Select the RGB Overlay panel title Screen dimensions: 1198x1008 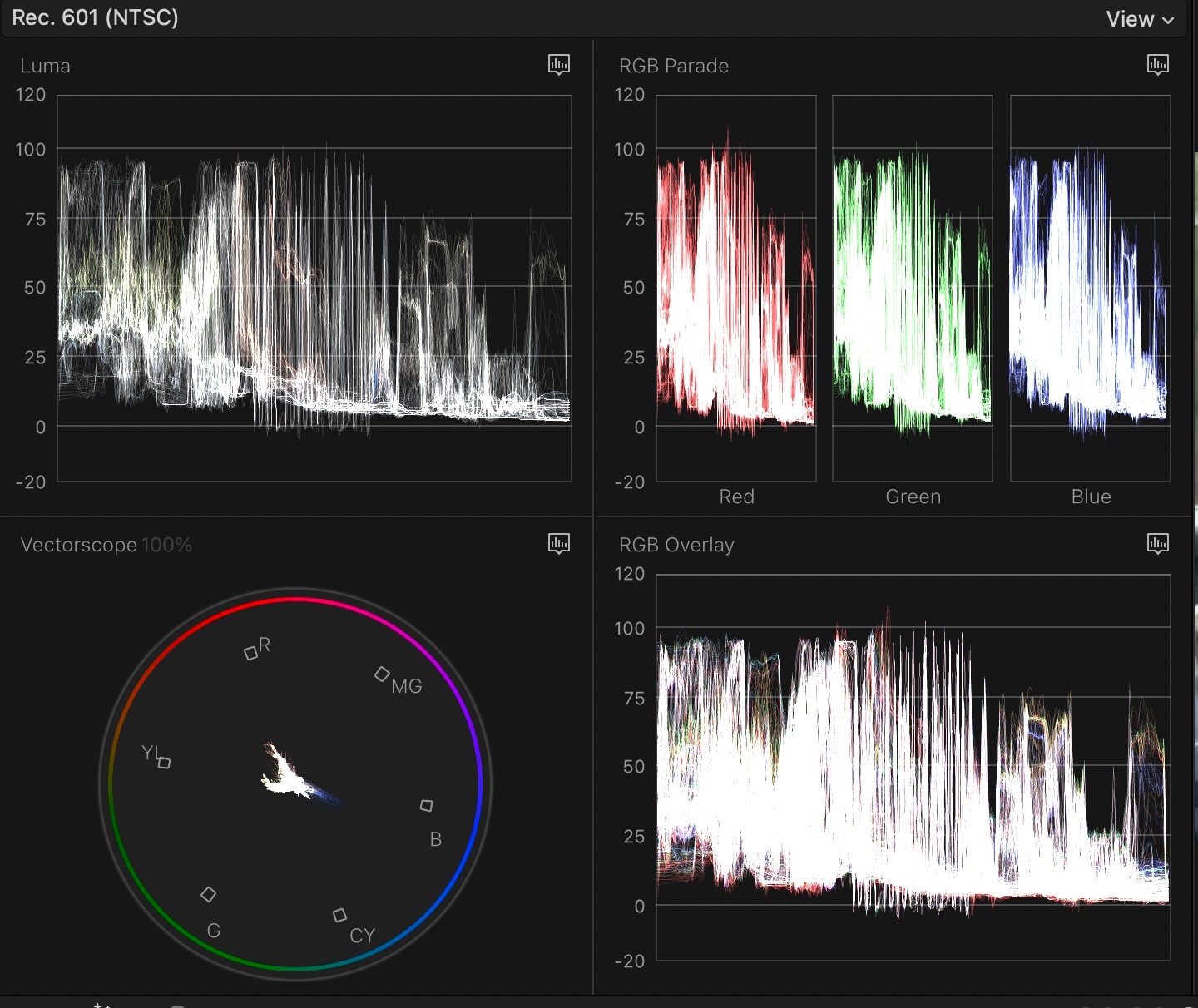[676, 545]
